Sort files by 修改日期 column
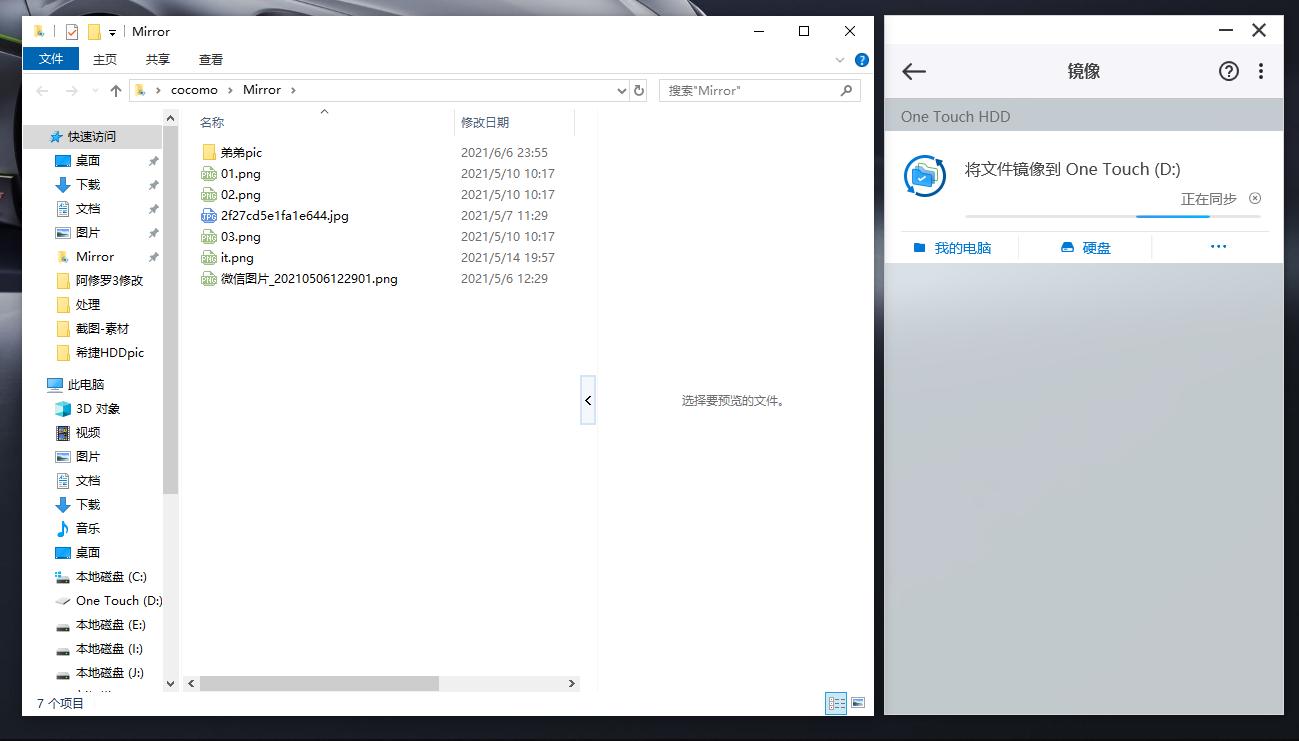 pos(485,122)
